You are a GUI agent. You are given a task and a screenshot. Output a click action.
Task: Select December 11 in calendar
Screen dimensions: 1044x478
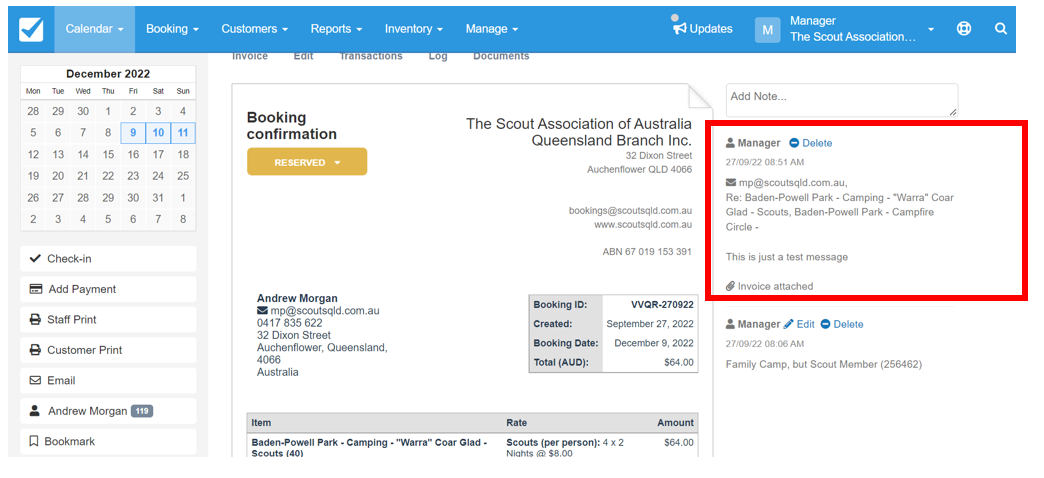[x=183, y=132]
